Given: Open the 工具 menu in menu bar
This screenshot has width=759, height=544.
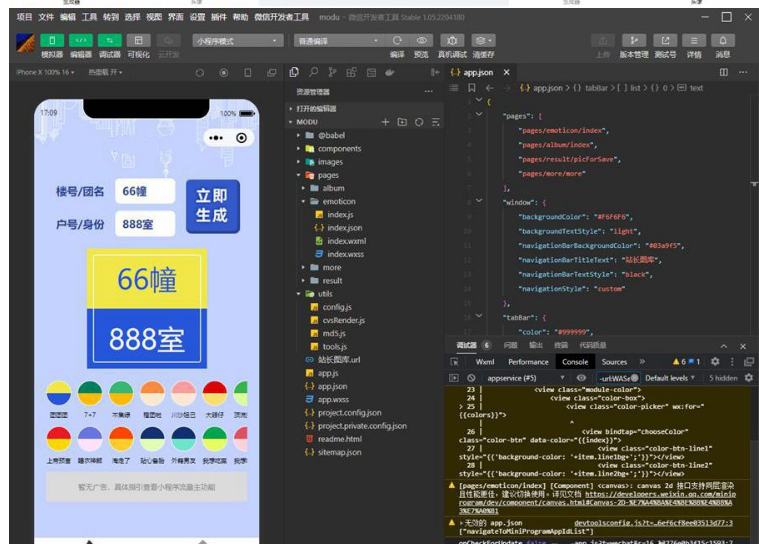Looking at the screenshot, I should click(90, 17).
